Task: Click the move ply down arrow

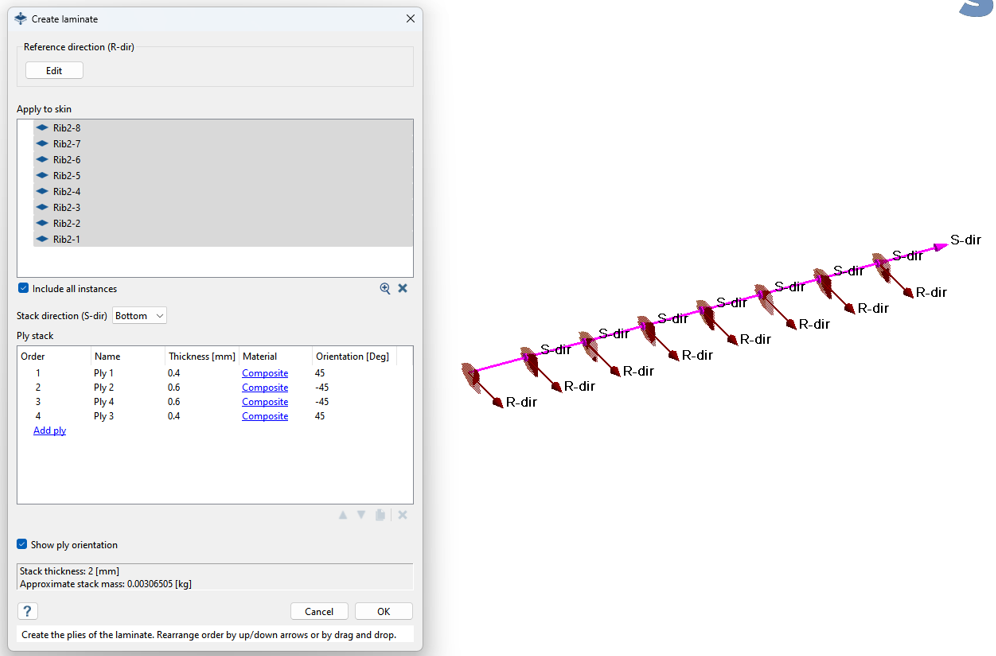Action: (x=362, y=515)
